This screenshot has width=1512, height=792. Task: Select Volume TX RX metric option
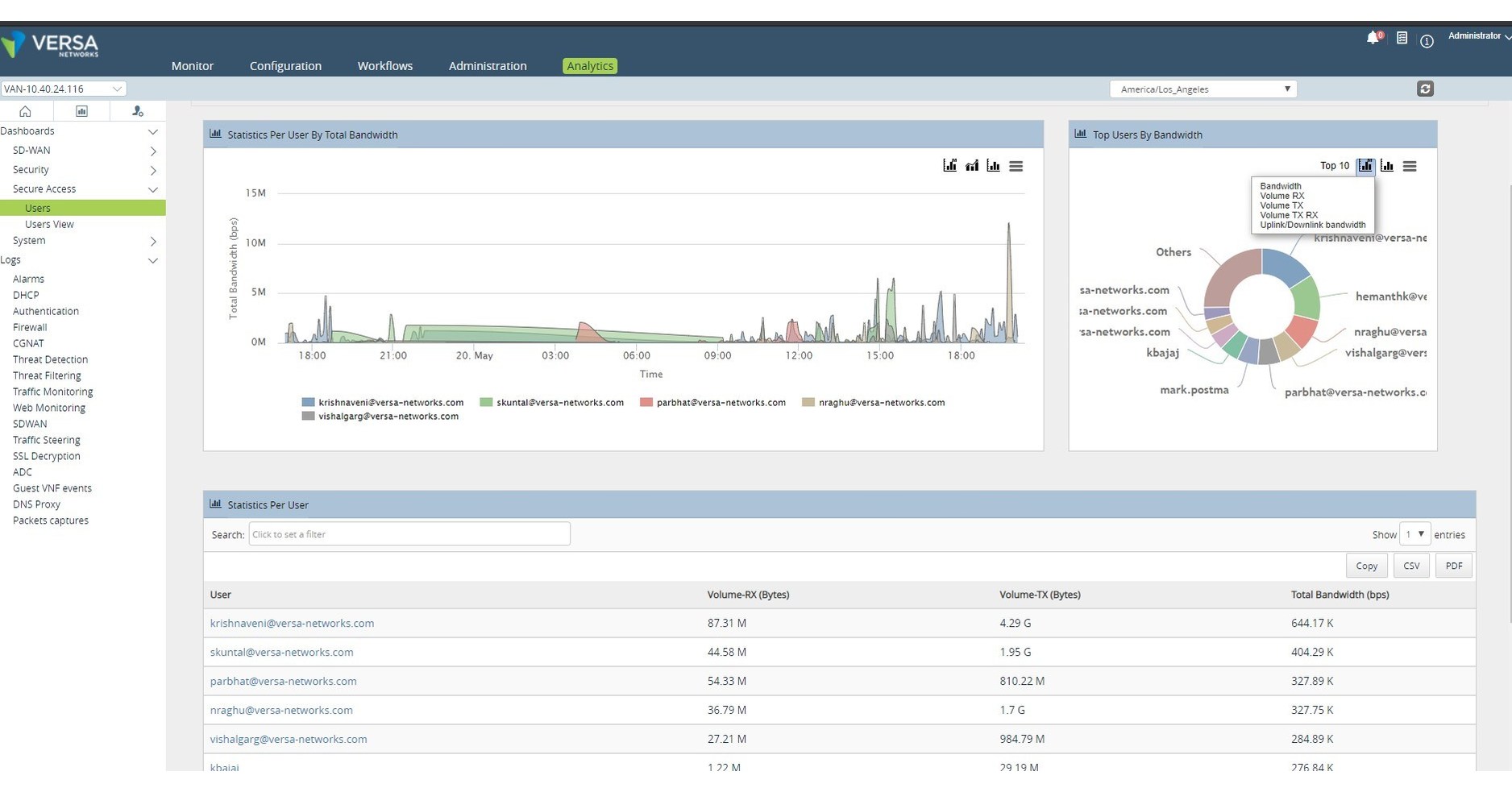point(1288,215)
